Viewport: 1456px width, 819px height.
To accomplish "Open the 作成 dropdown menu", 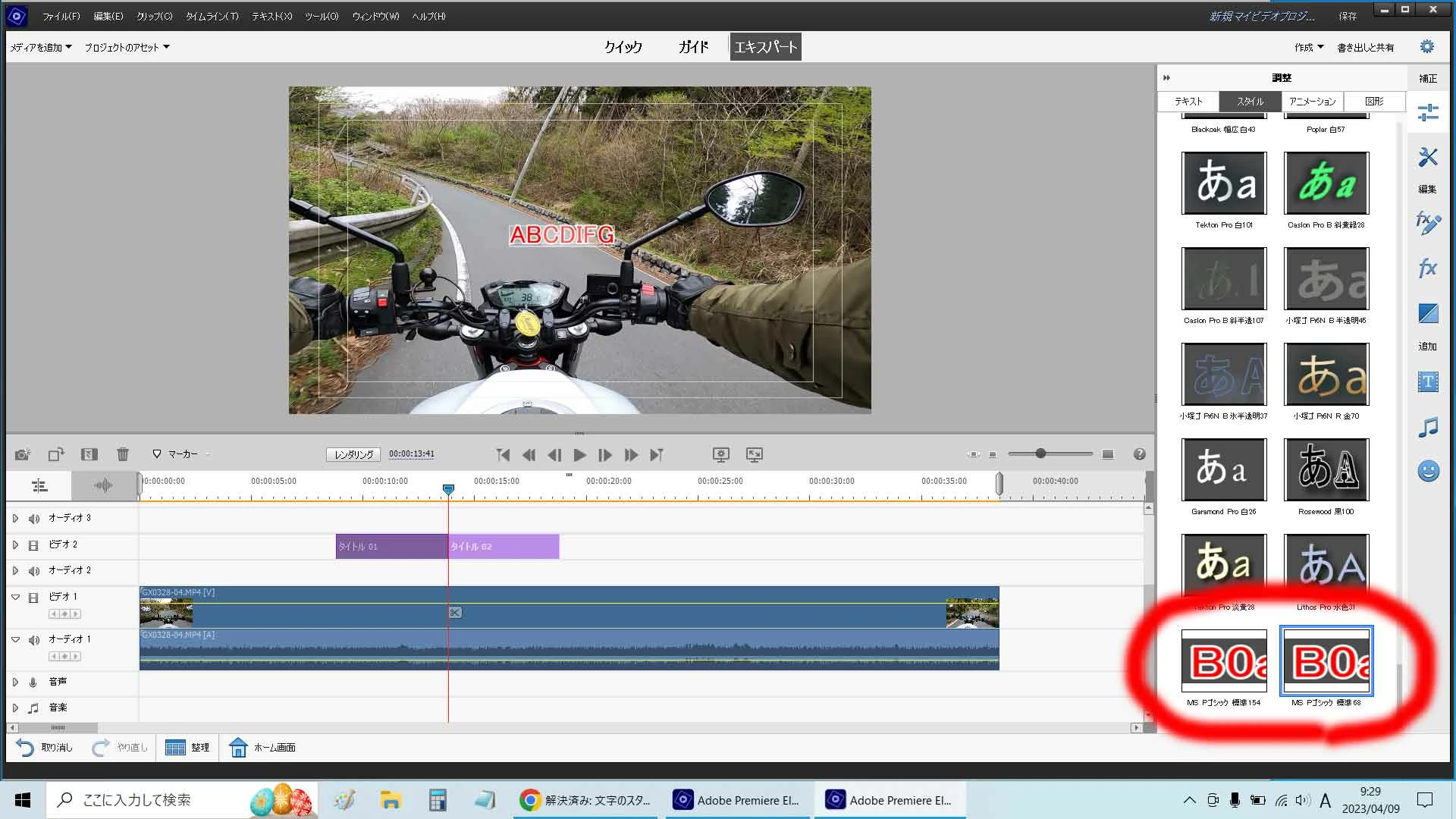I will pyautogui.click(x=1309, y=47).
